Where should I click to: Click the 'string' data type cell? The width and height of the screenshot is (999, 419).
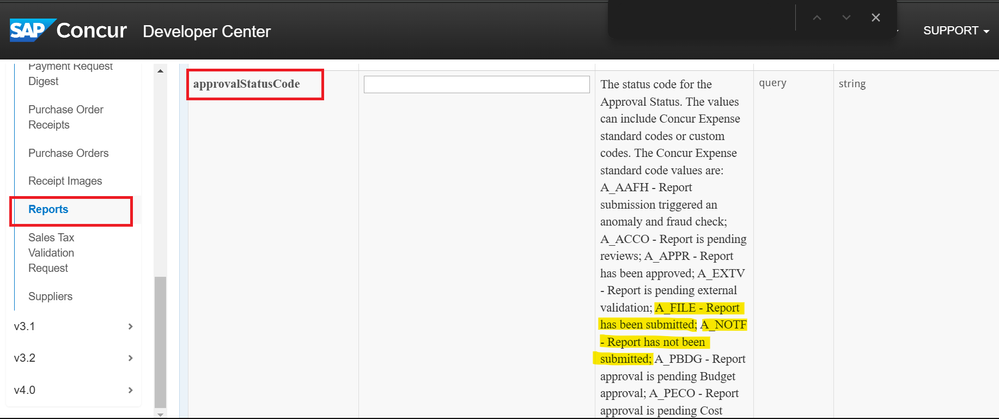click(x=852, y=83)
